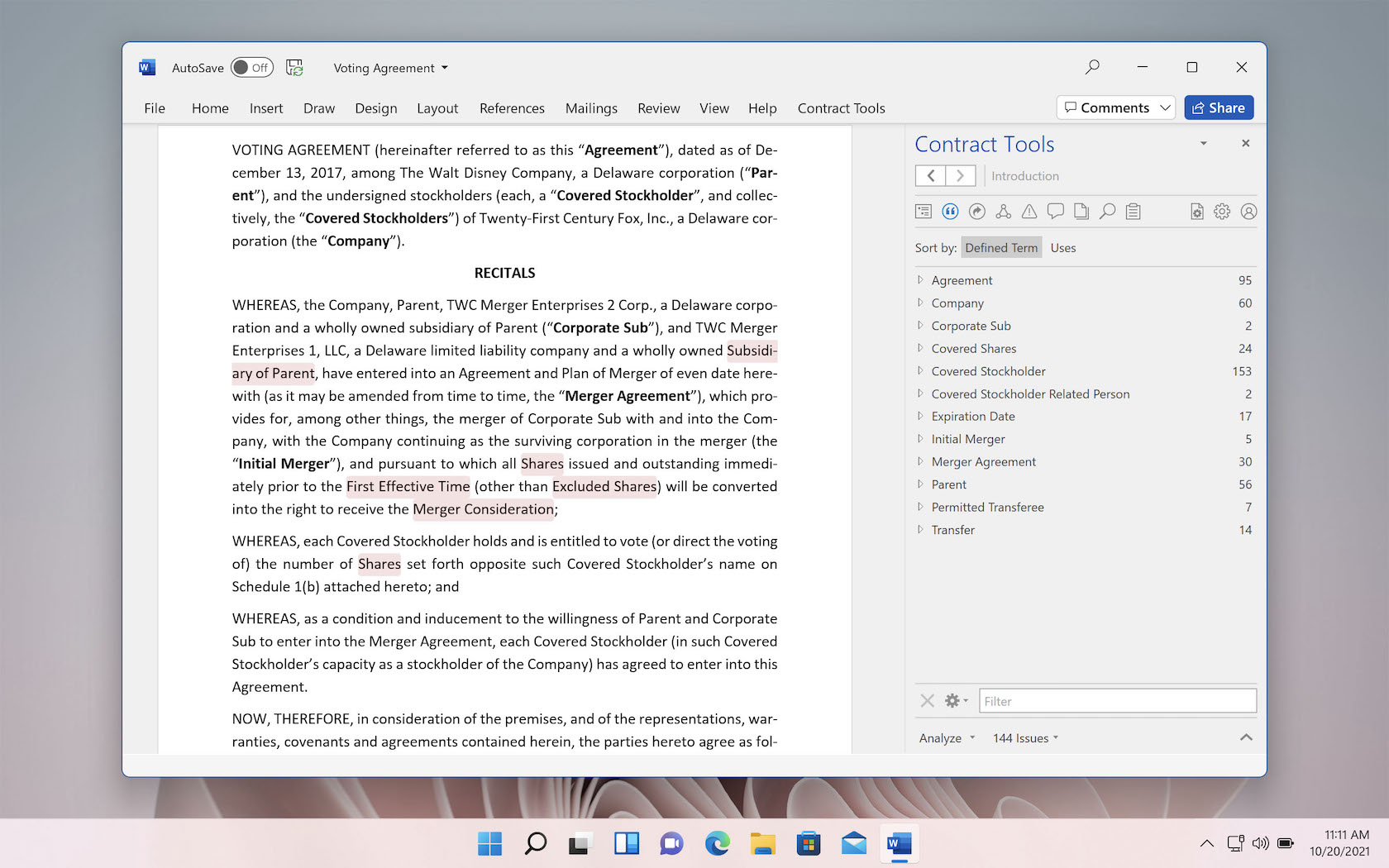1389x868 pixels.
Task: Click the Filter input field
Action: click(1118, 701)
